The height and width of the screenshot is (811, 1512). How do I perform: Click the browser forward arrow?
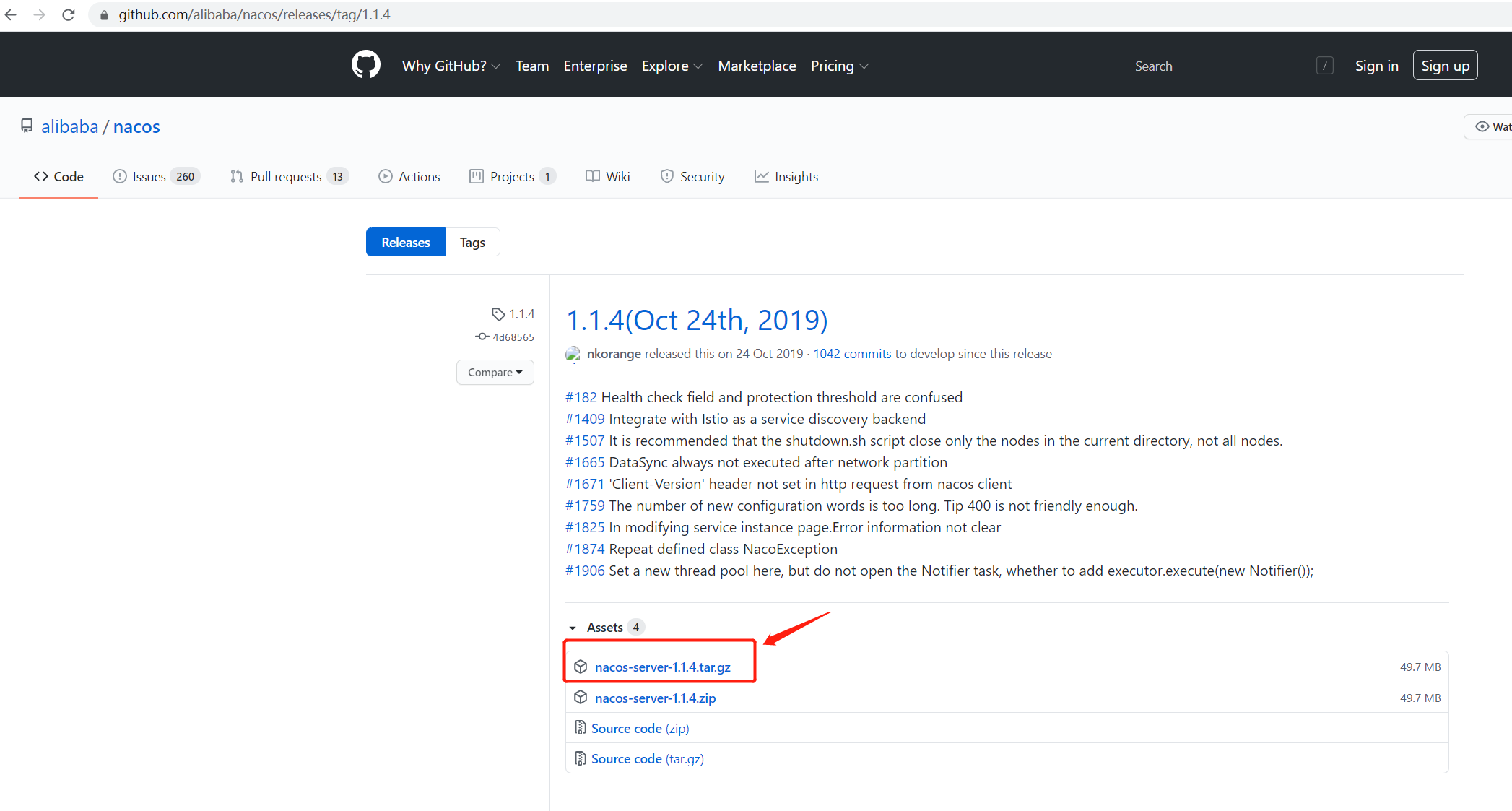coord(39,14)
